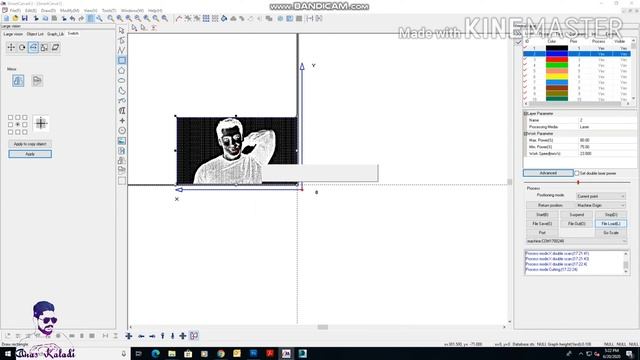This screenshot has height=360, width=640.
Task: Click the array grid icon in top toolbar
Action: 206,18
